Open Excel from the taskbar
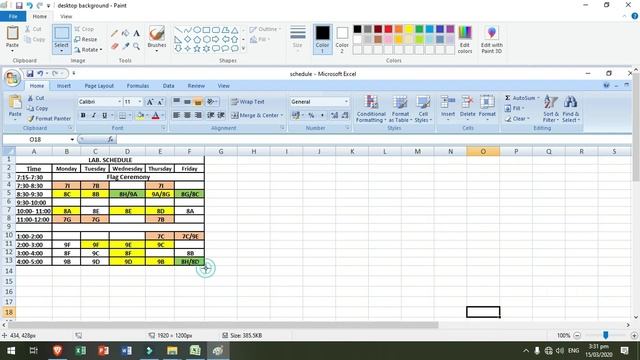 coord(80,351)
